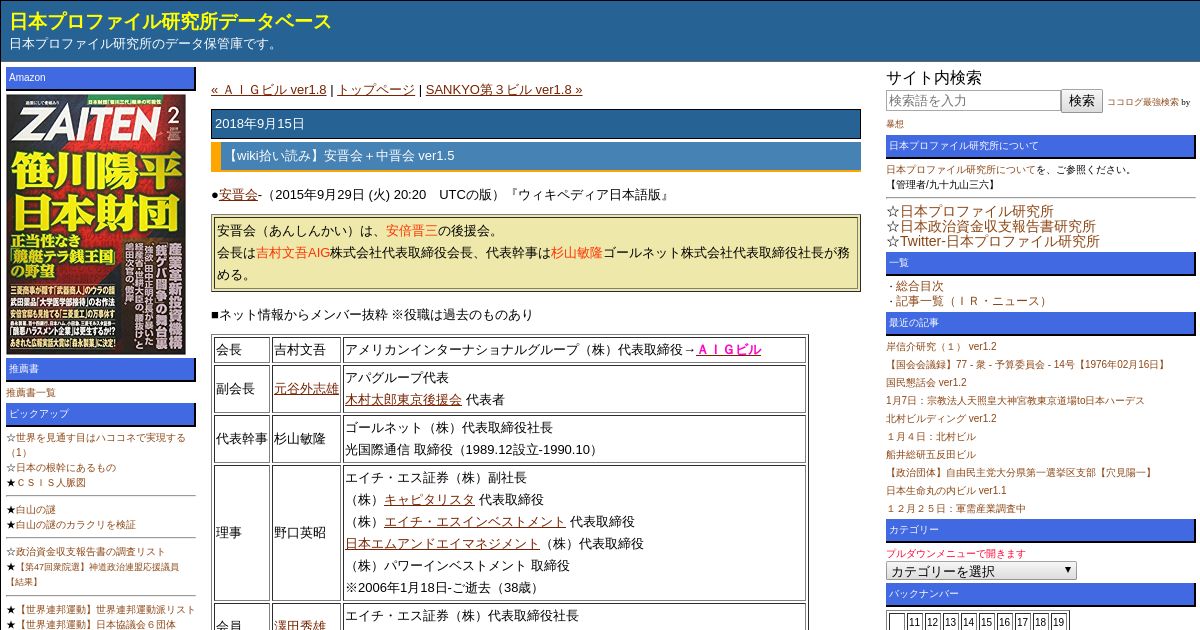Open the 澤田秀雄 link
Viewport: 1200px width, 630px height.
tap(300, 626)
